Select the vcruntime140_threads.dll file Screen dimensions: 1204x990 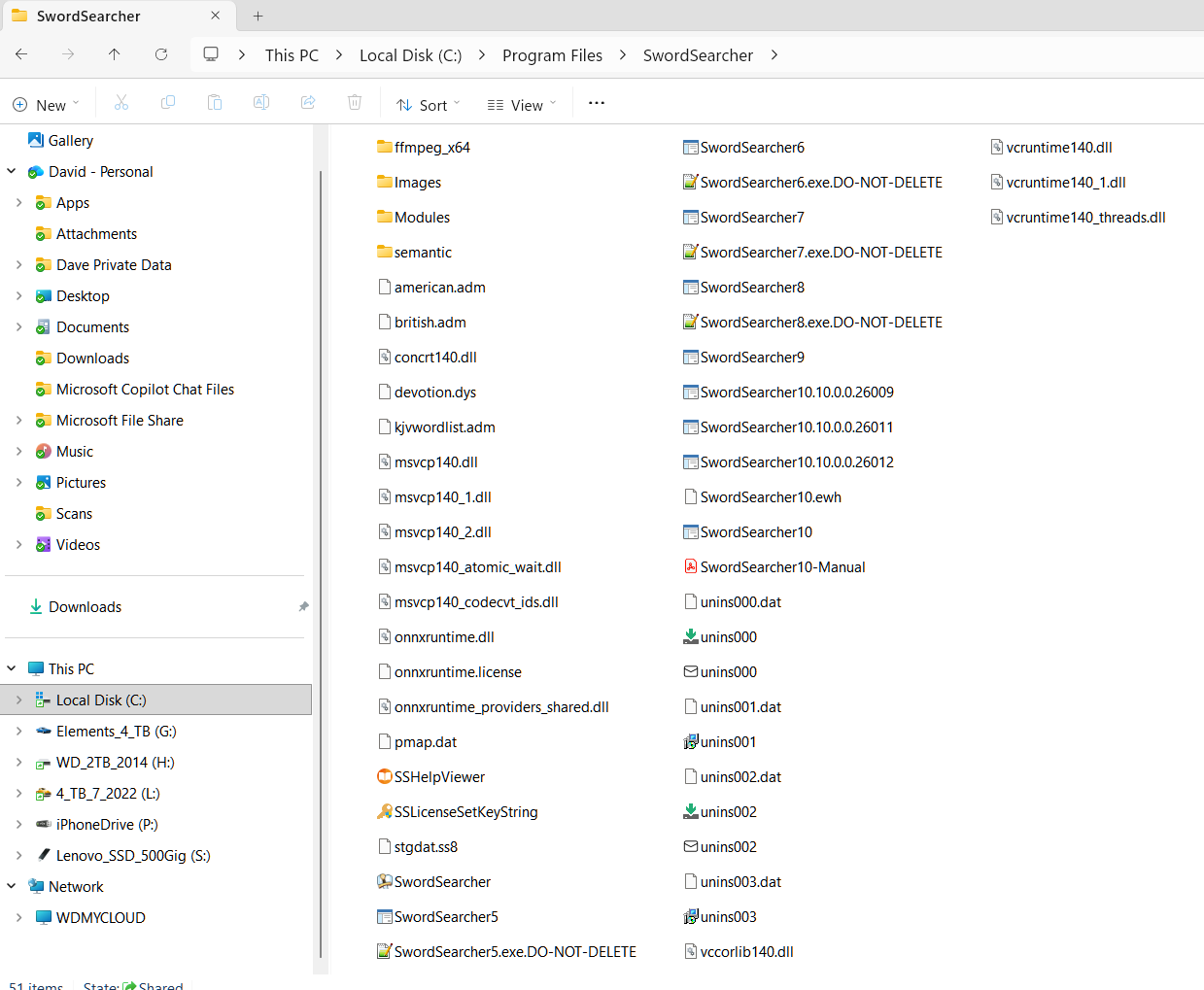[x=1085, y=217]
